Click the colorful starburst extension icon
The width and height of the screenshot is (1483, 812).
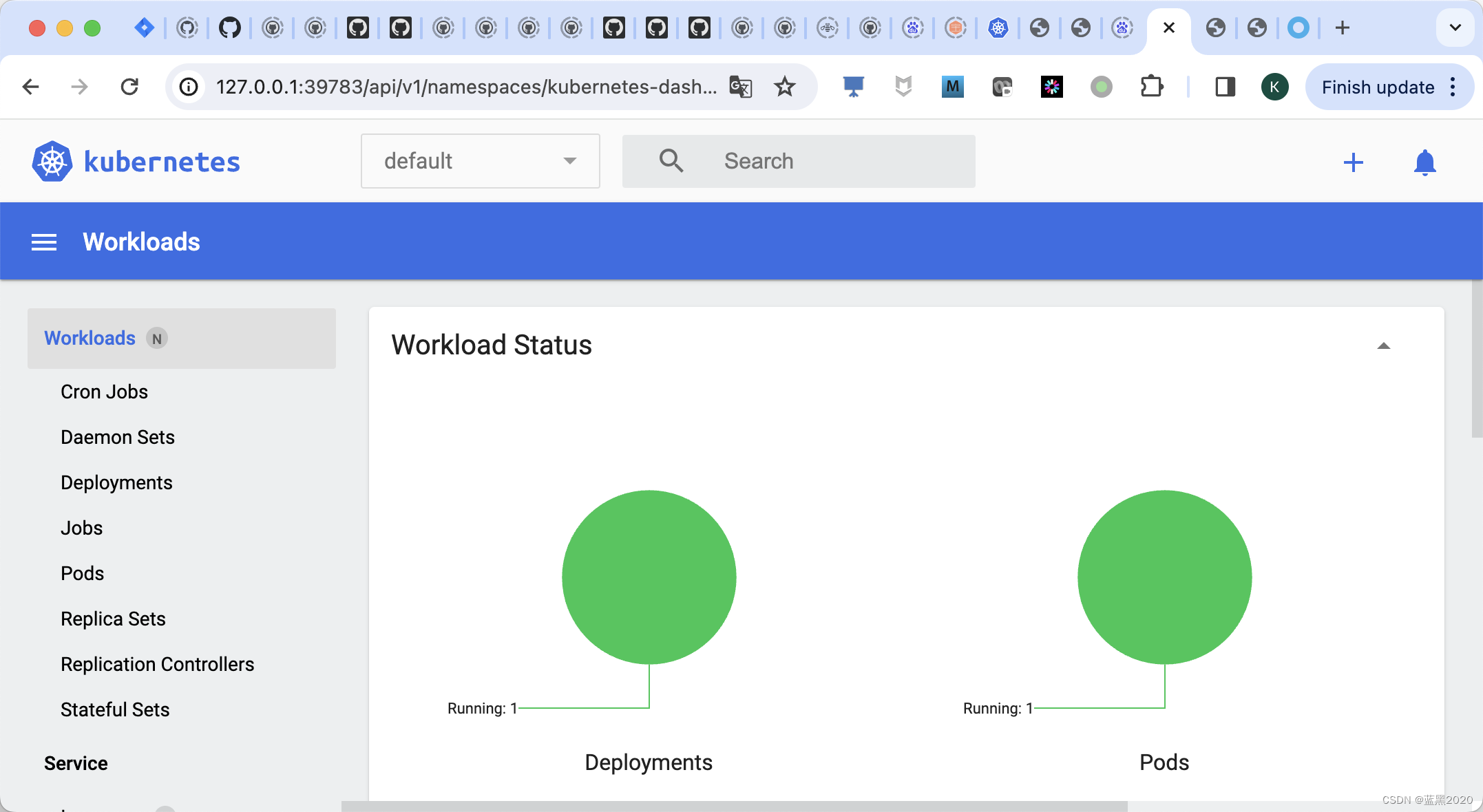click(x=1051, y=87)
